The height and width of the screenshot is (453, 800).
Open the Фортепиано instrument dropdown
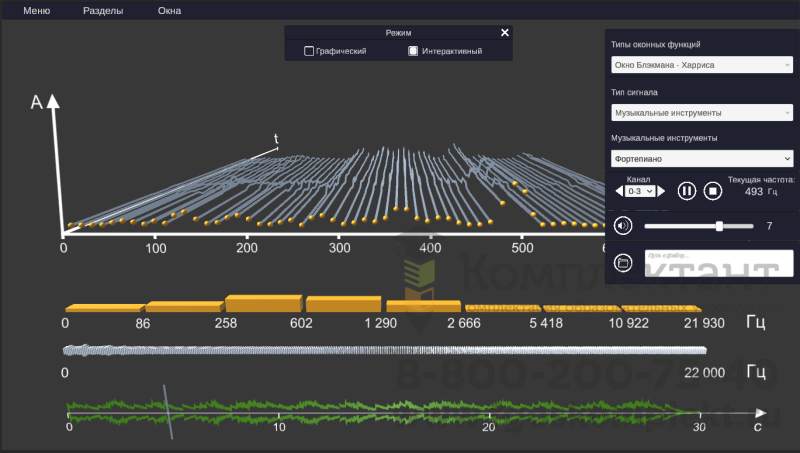click(x=701, y=158)
